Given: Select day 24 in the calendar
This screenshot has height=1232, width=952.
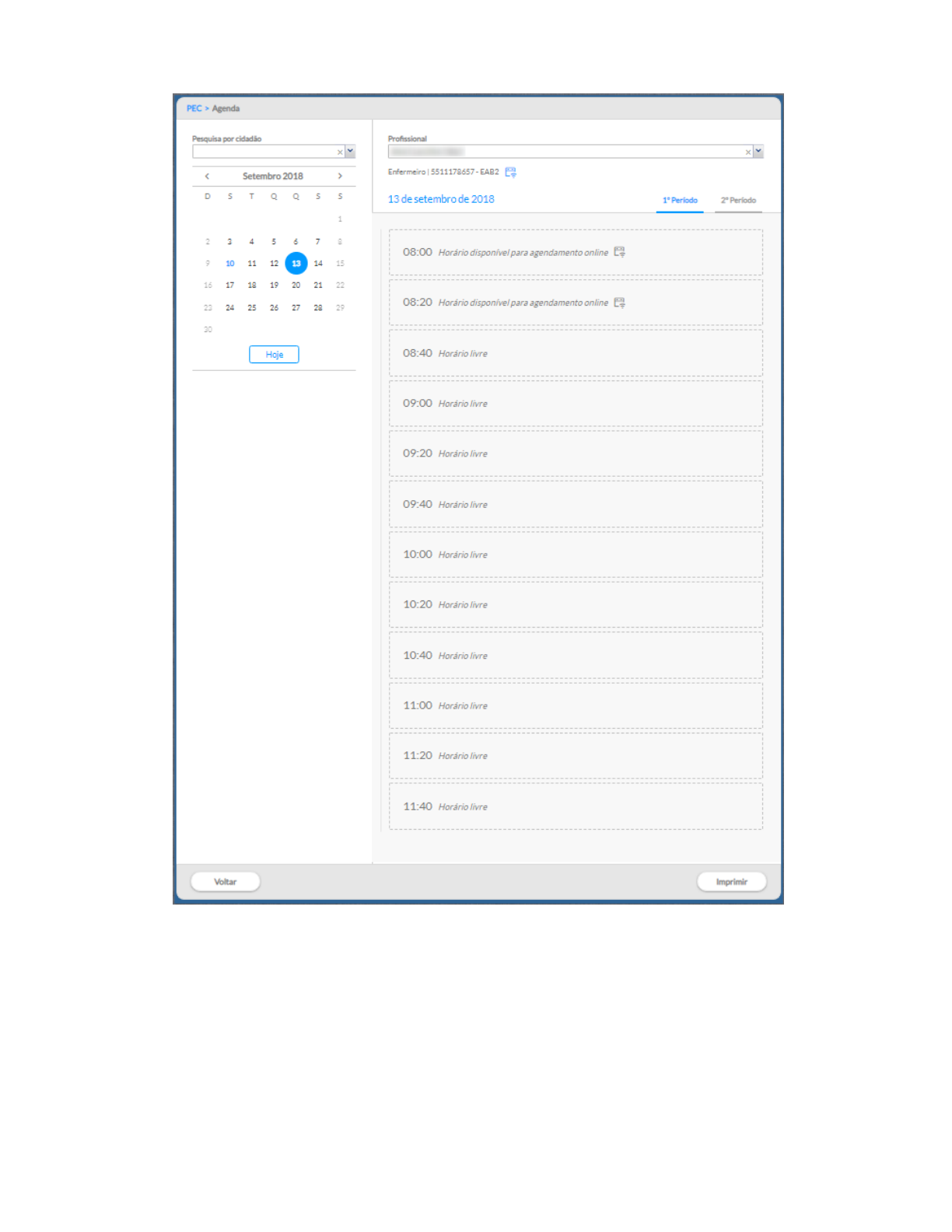Looking at the screenshot, I should (230, 308).
